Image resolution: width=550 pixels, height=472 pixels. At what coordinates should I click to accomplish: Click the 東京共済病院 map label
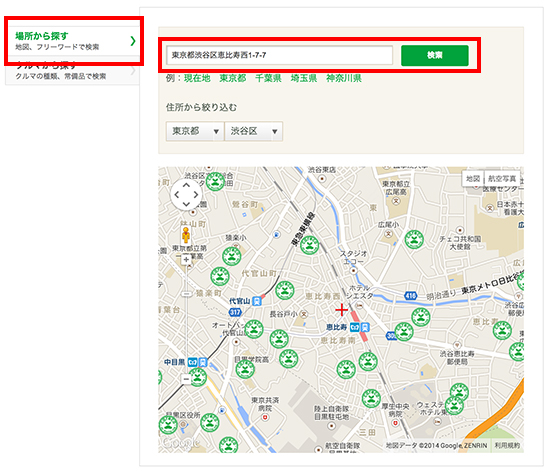coord(265,404)
